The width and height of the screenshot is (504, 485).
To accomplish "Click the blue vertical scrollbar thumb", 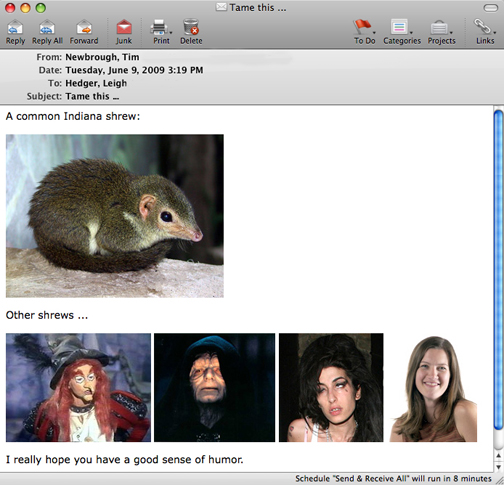I will point(499,270).
